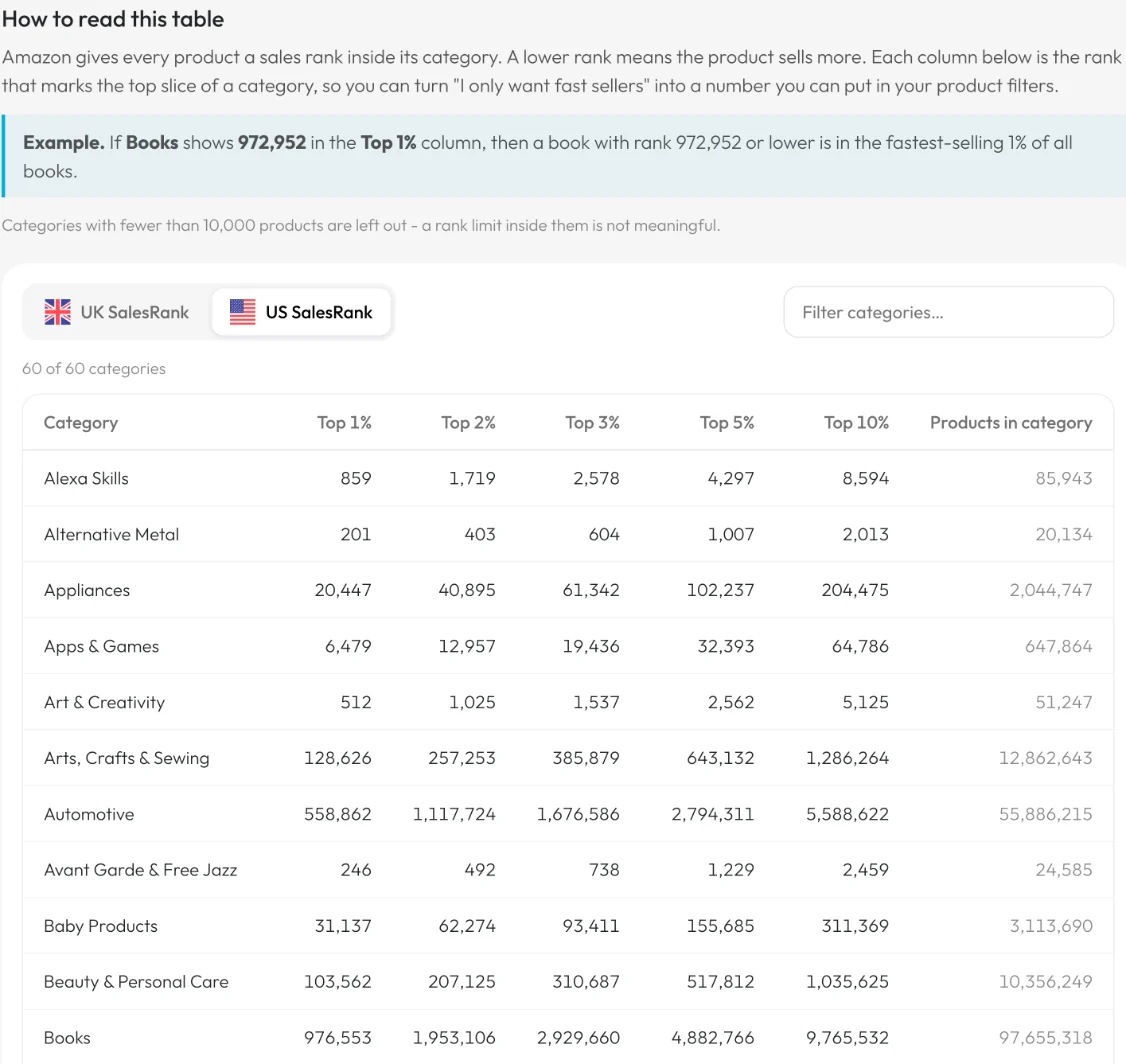Select the Baby Products row label

click(101, 926)
